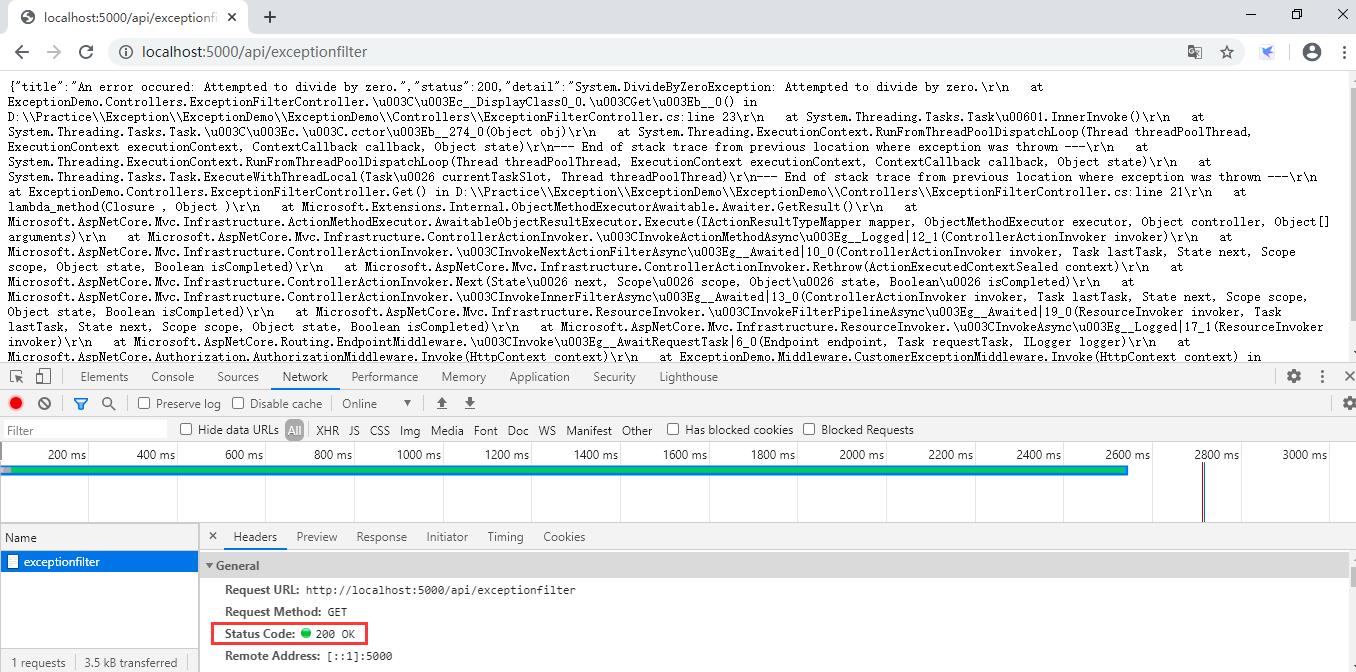Tick the Hide data URLs checkbox
The height and width of the screenshot is (672, 1356).
pyautogui.click(x=186, y=430)
